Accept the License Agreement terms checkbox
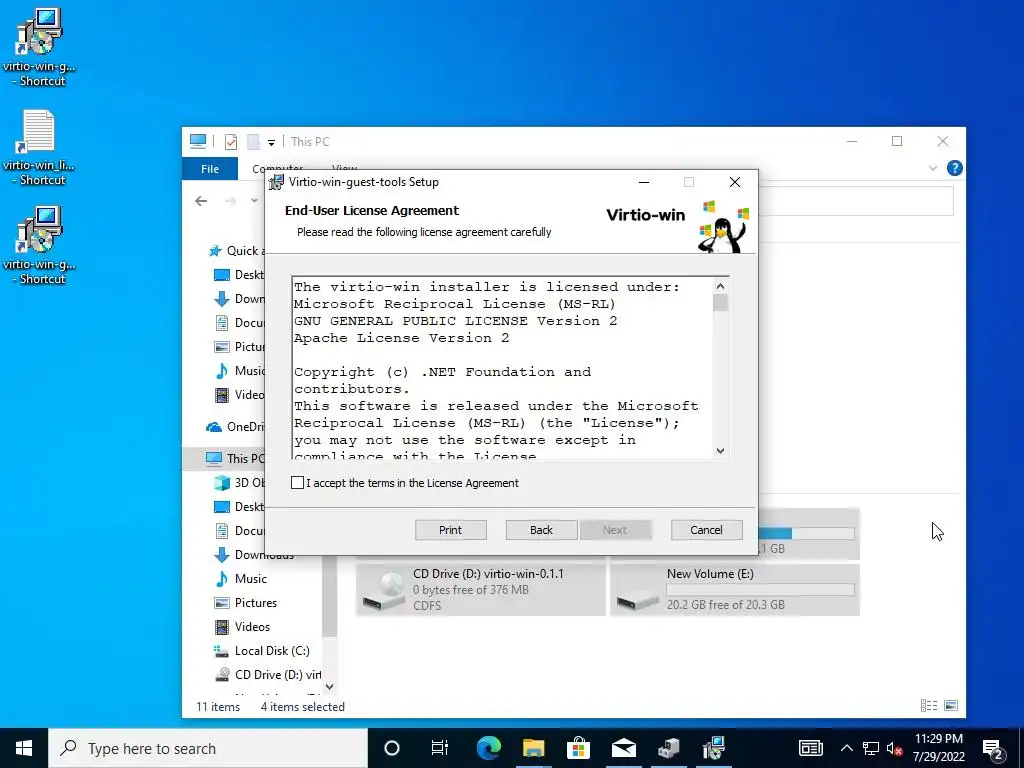 coord(297,483)
